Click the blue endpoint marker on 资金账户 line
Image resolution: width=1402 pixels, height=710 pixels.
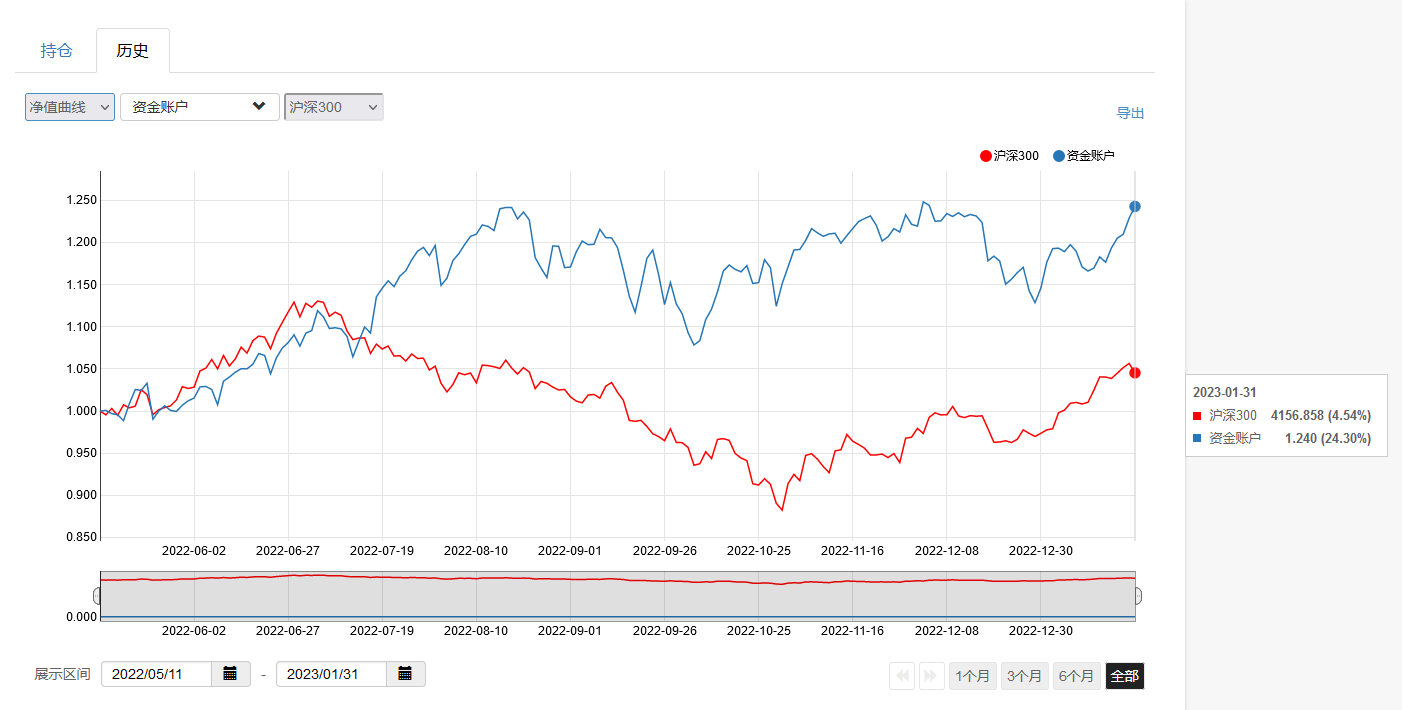pyautogui.click(x=1134, y=207)
